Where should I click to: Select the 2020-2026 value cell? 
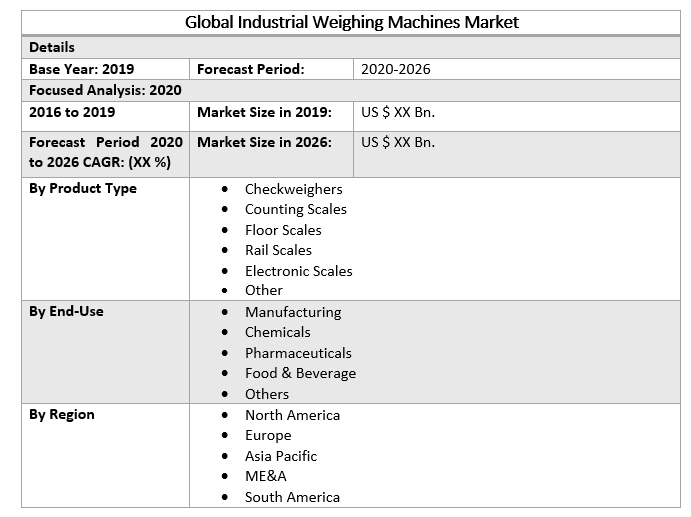pos(396,69)
